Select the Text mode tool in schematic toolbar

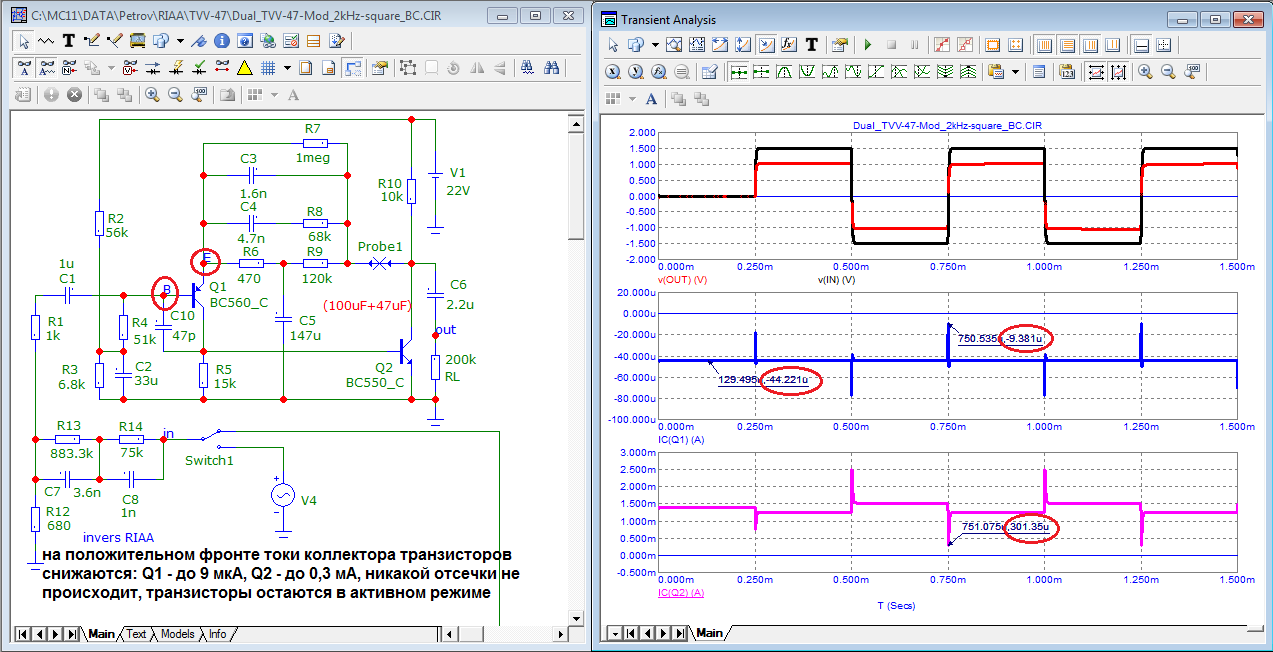69,41
